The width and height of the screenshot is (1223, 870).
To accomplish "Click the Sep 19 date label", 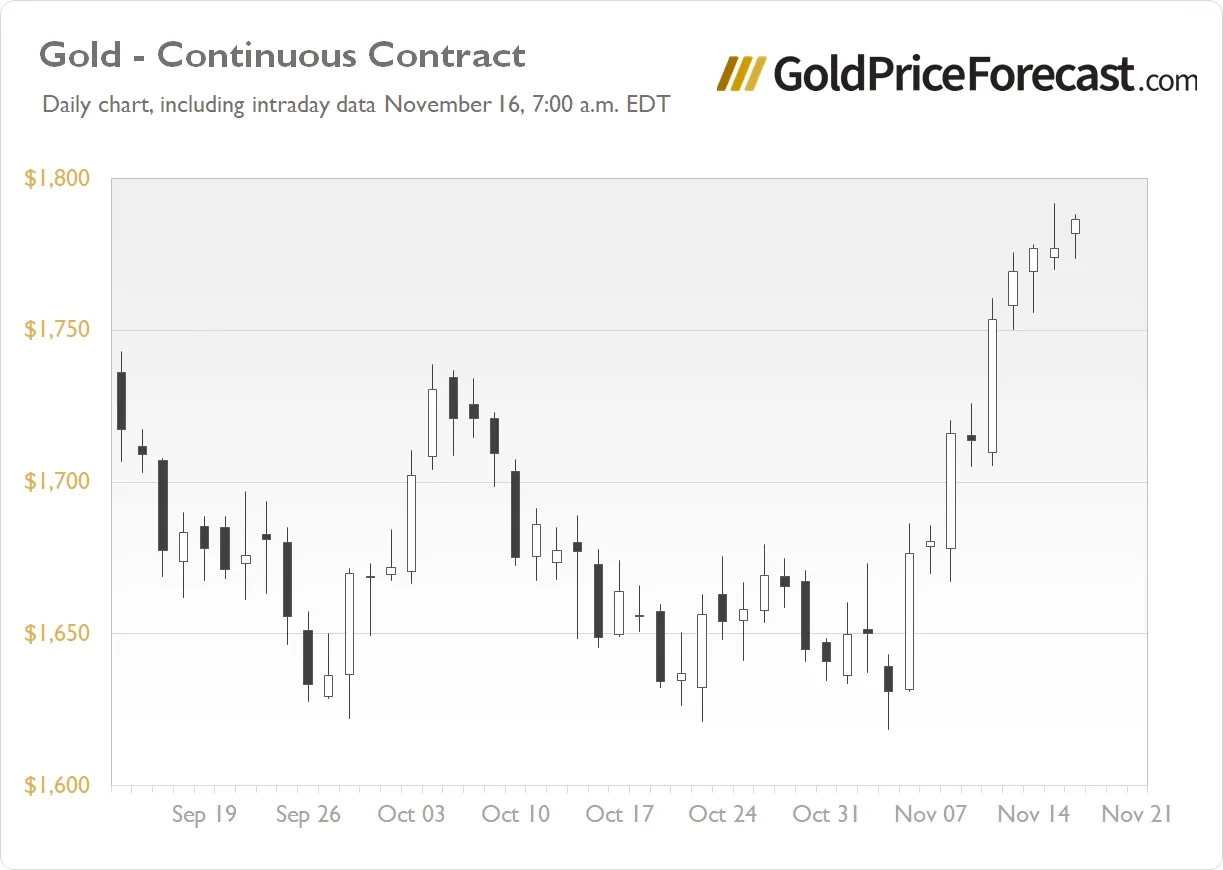I will click(x=204, y=815).
